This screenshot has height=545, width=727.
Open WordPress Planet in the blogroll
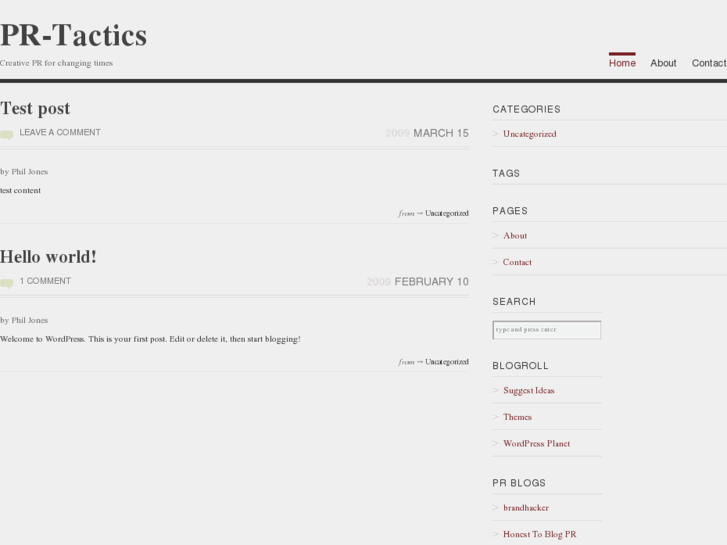[x=536, y=443]
